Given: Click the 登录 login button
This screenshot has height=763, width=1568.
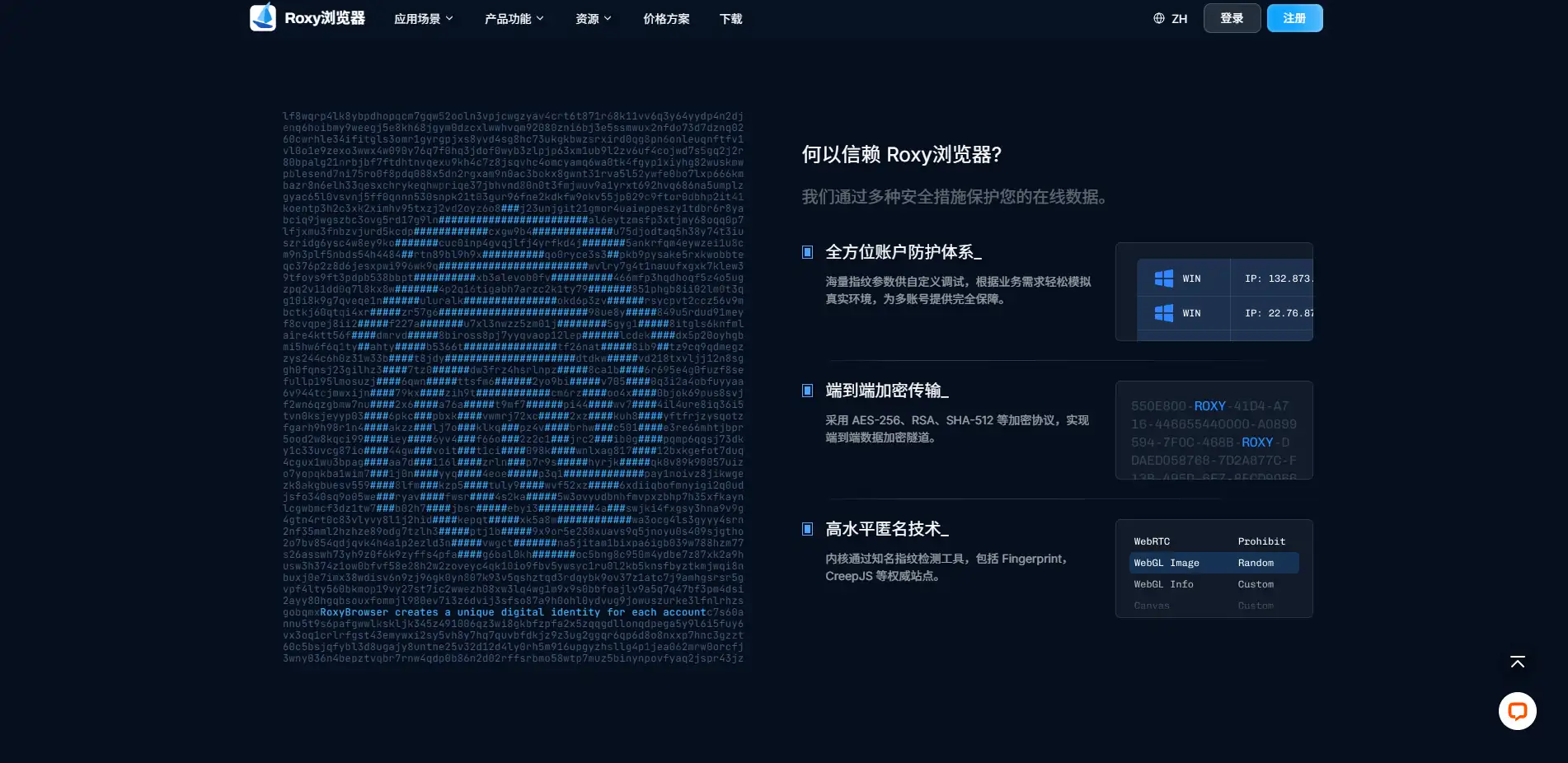Looking at the screenshot, I should [x=1232, y=18].
